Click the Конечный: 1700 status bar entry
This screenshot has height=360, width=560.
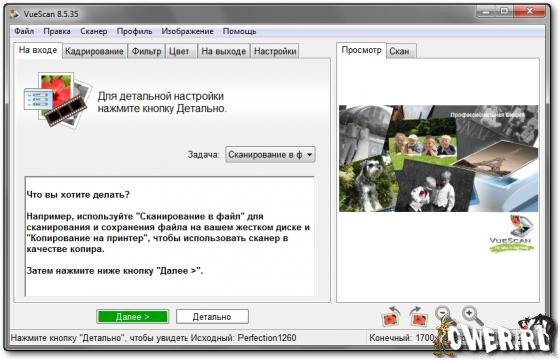pyautogui.click(x=402, y=338)
